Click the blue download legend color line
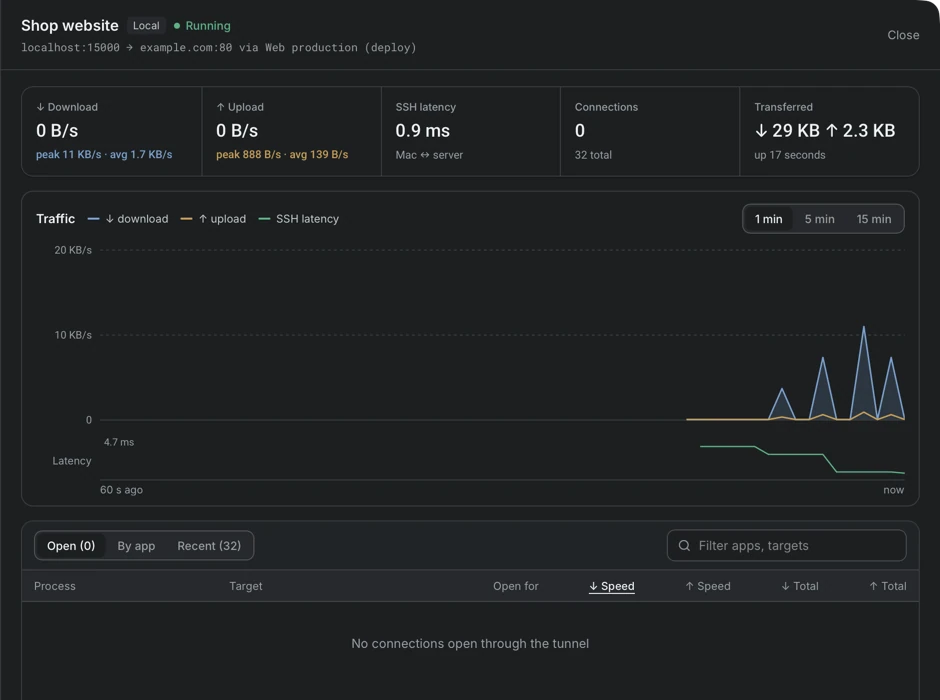 (93, 219)
